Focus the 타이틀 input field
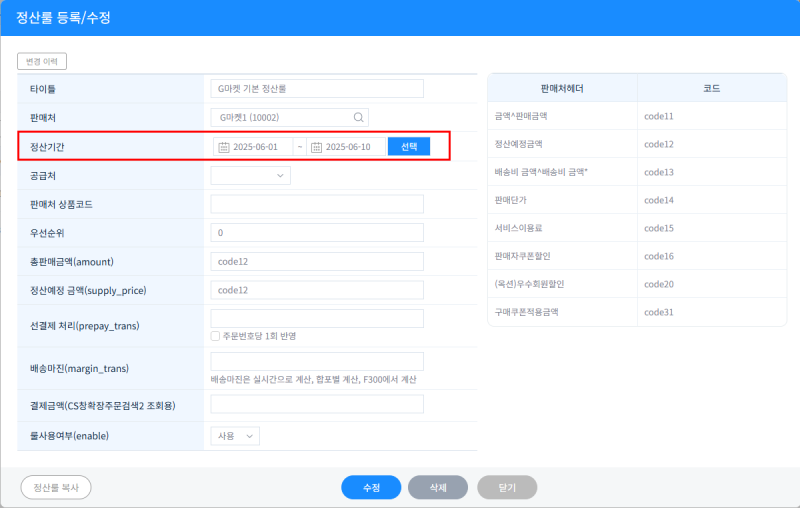This screenshot has width=800, height=508. click(x=317, y=89)
